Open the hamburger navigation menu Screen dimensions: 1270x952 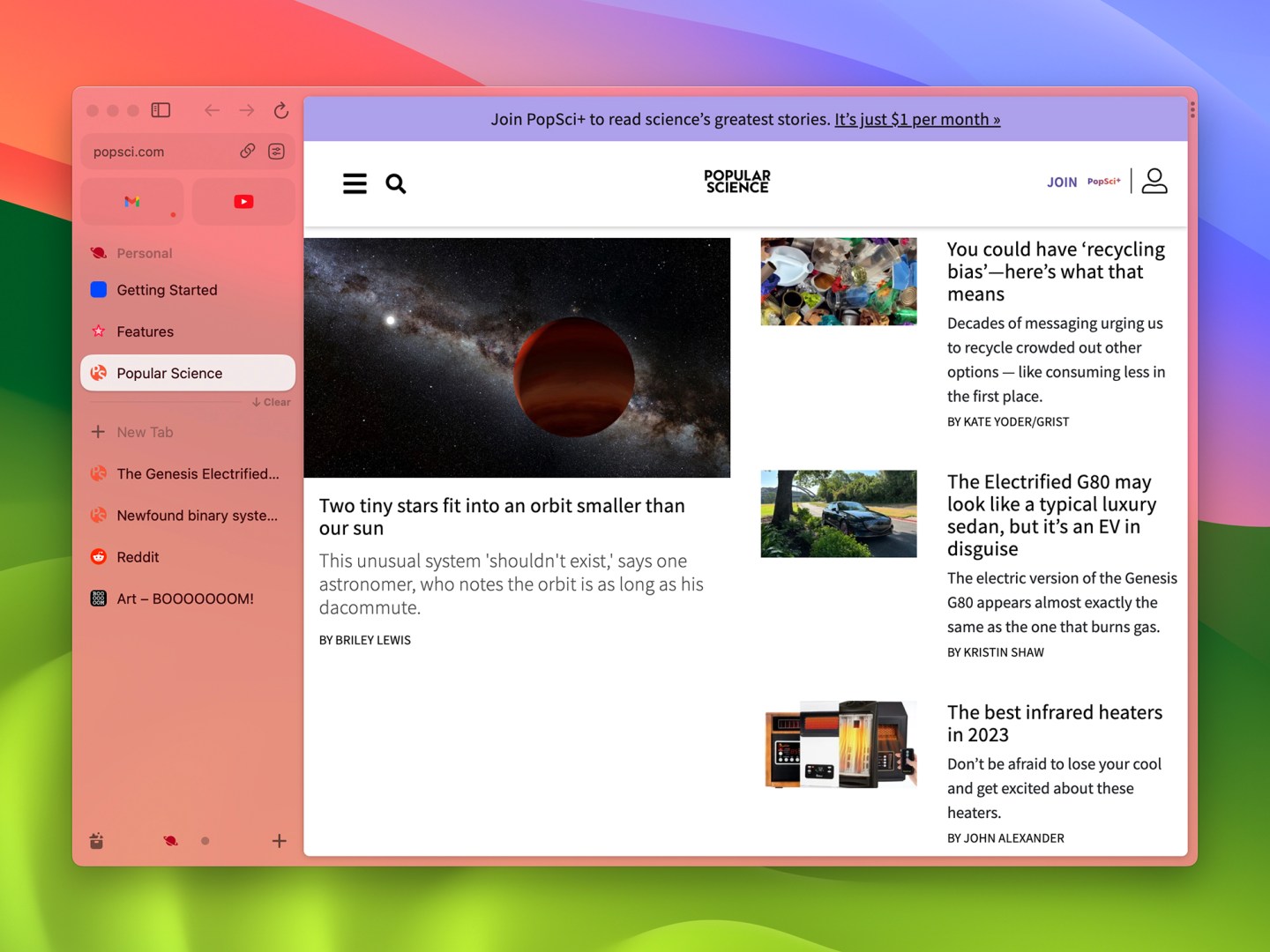point(355,183)
